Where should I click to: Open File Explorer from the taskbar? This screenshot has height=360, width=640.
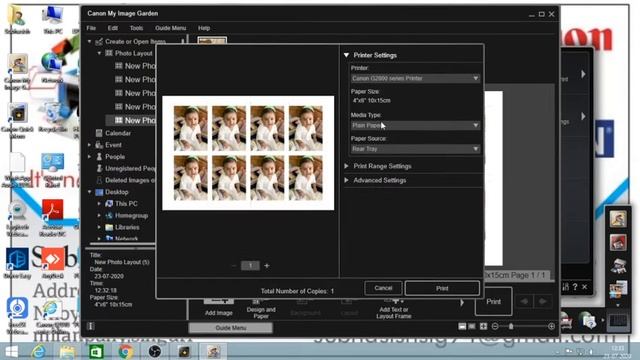coord(67,351)
